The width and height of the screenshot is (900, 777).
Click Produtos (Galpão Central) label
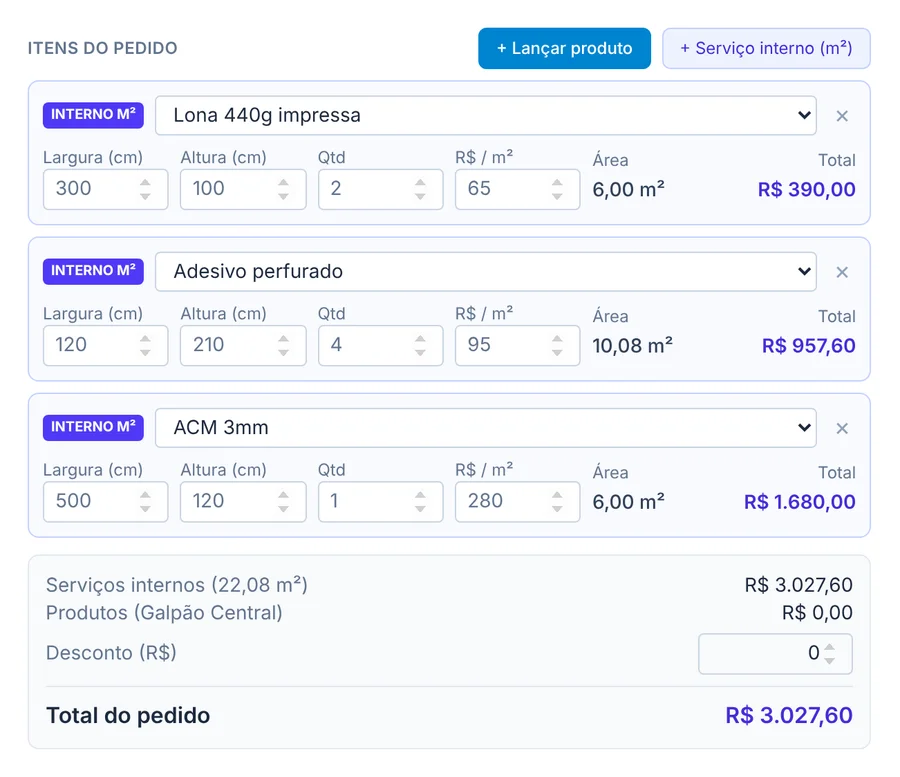(x=164, y=613)
